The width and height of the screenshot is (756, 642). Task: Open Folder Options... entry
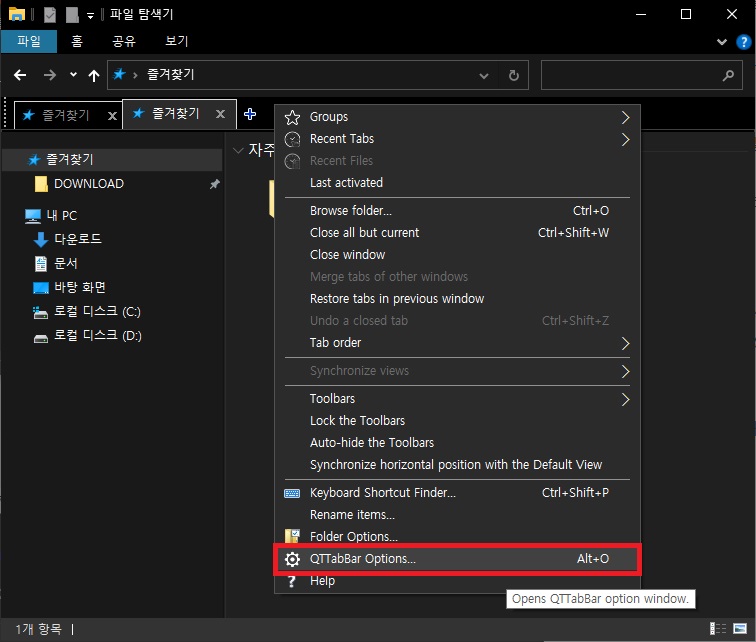457,536
